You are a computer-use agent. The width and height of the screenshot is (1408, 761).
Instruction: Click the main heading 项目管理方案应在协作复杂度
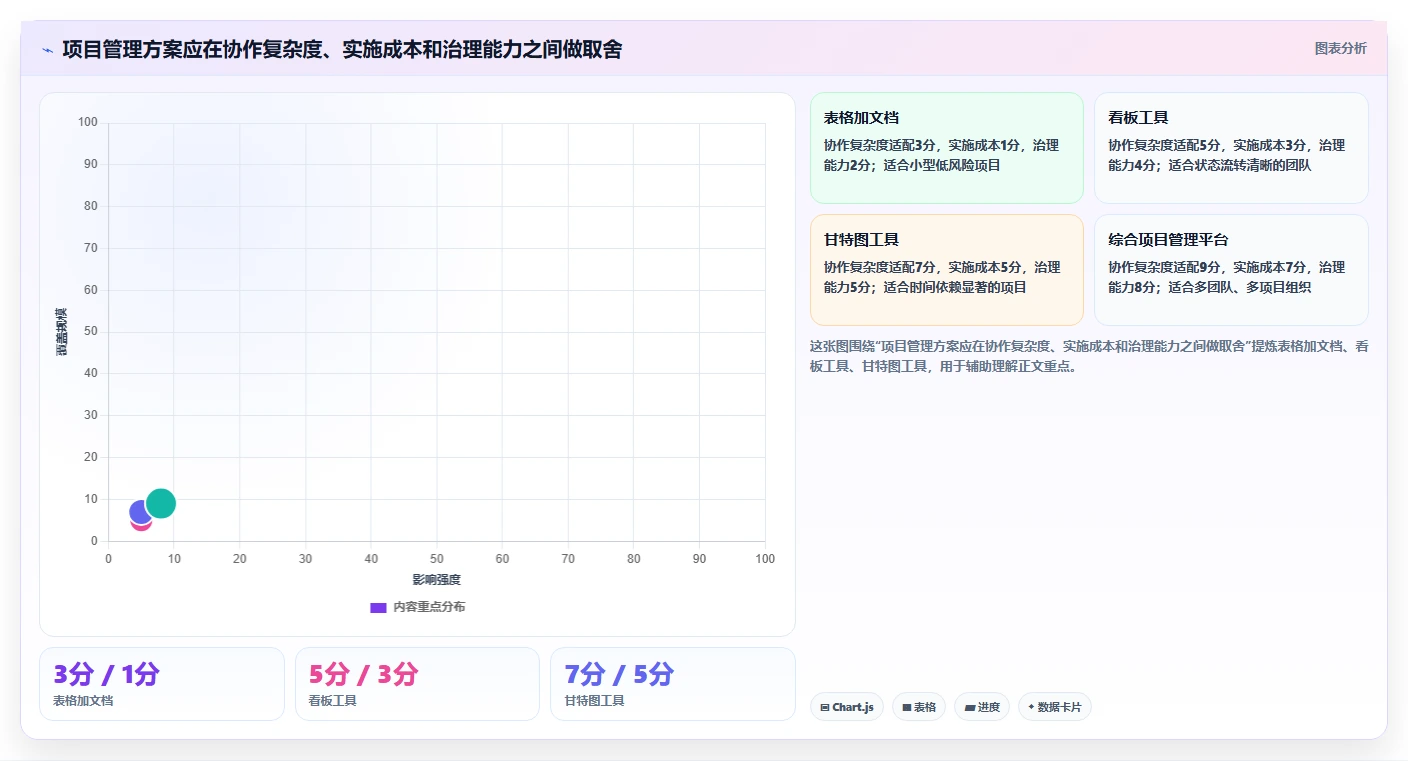[342, 49]
